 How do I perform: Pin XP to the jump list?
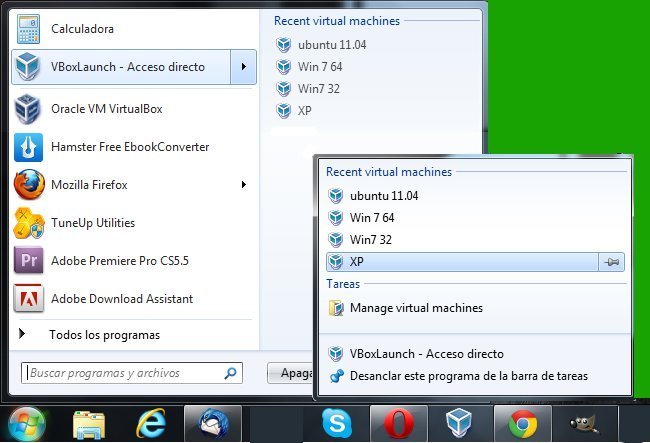[x=611, y=262]
